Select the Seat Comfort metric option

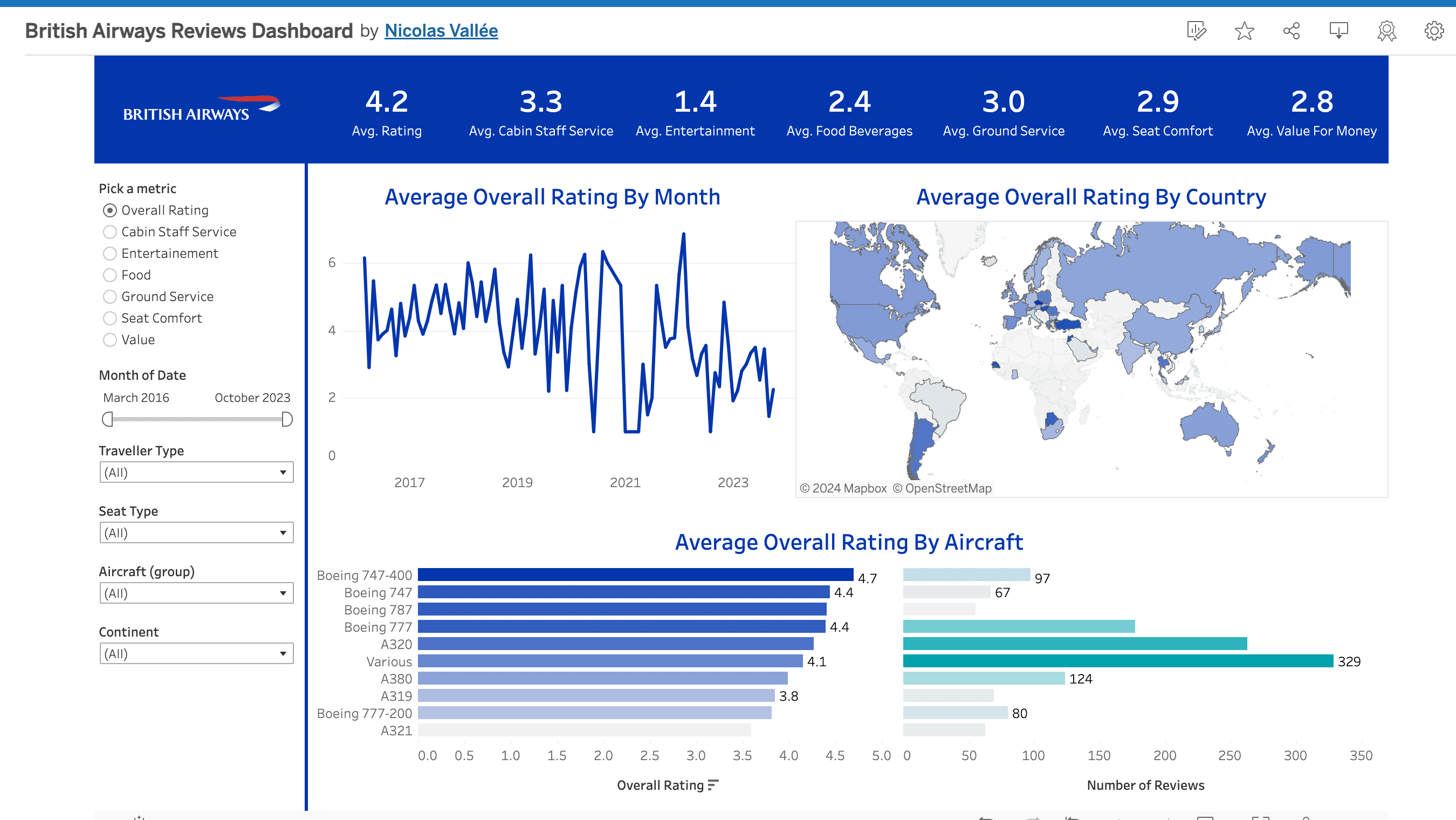tap(110, 318)
